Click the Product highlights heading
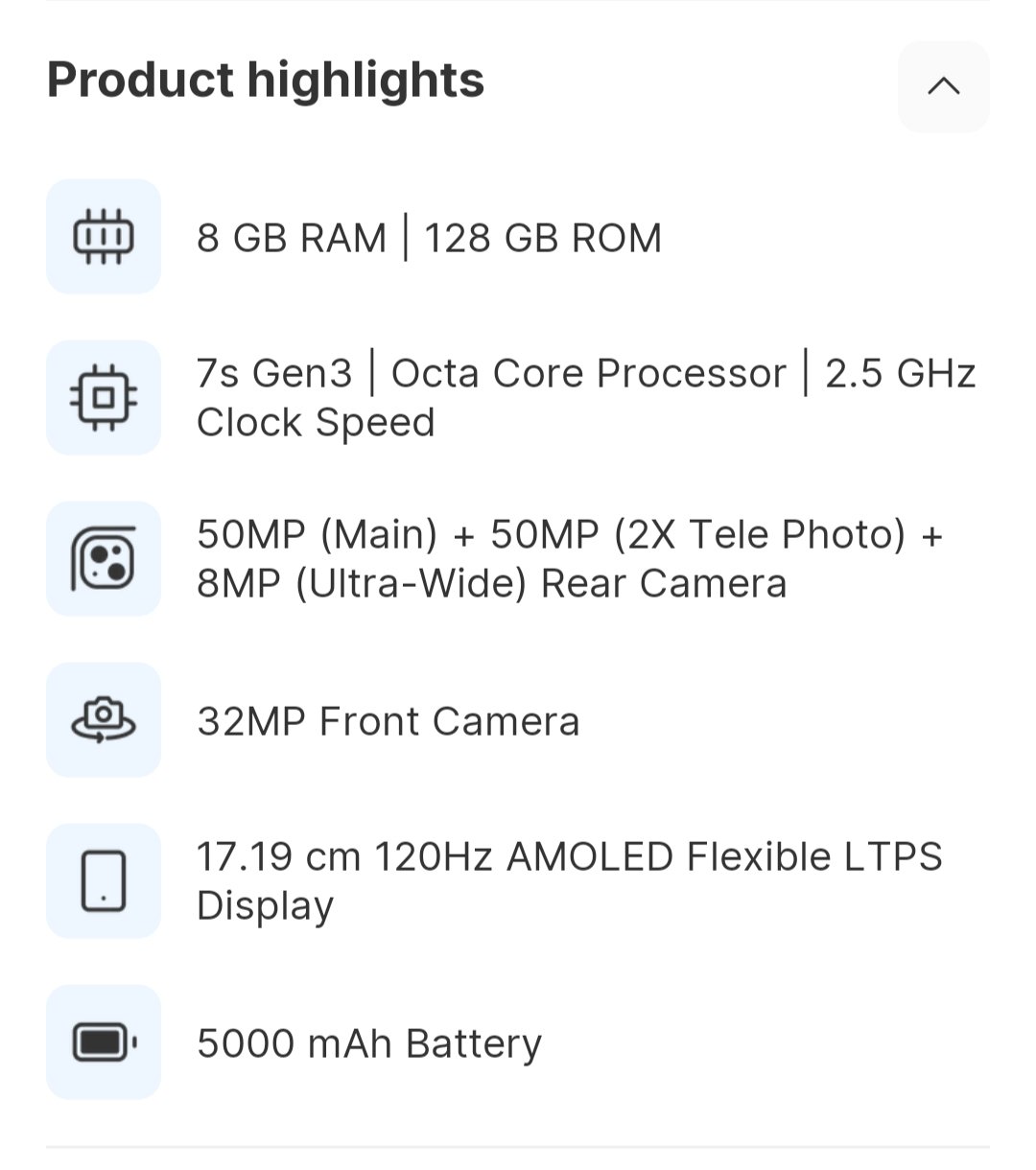Image resolution: width=1036 pixels, height=1170 pixels. (266, 80)
